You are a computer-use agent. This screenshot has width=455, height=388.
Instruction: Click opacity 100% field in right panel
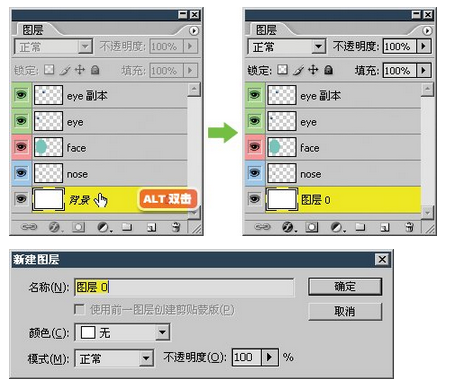click(400, 46)
